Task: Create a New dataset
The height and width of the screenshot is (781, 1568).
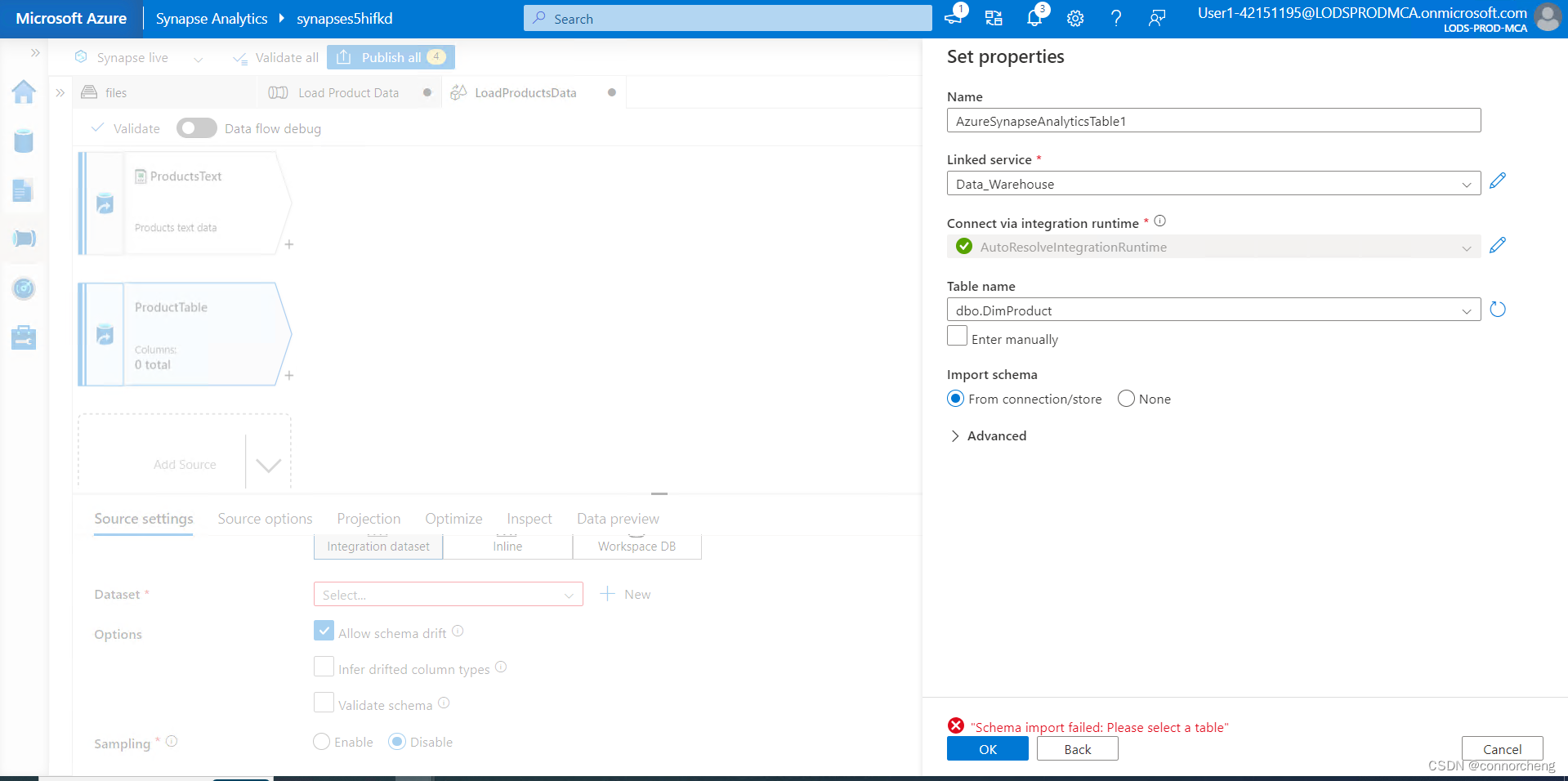Action: point(626,595)
